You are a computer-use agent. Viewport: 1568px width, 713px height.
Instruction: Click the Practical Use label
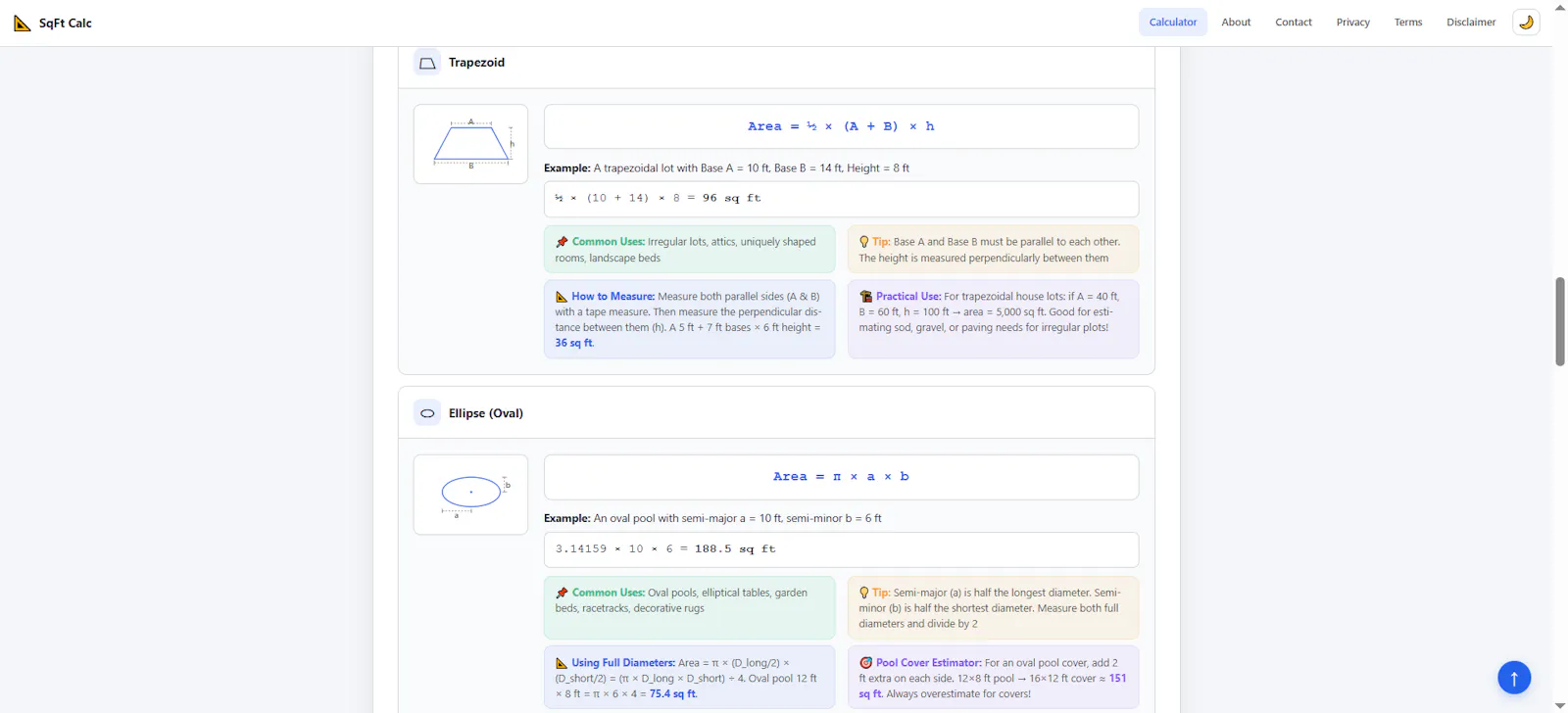[908, 297]
